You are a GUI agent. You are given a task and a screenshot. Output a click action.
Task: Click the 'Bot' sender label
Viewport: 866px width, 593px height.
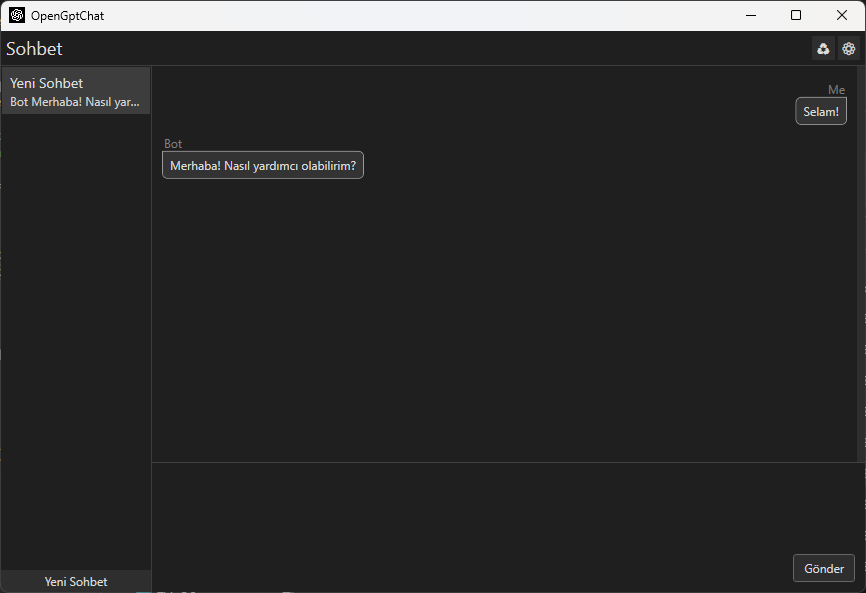[173, 144]
